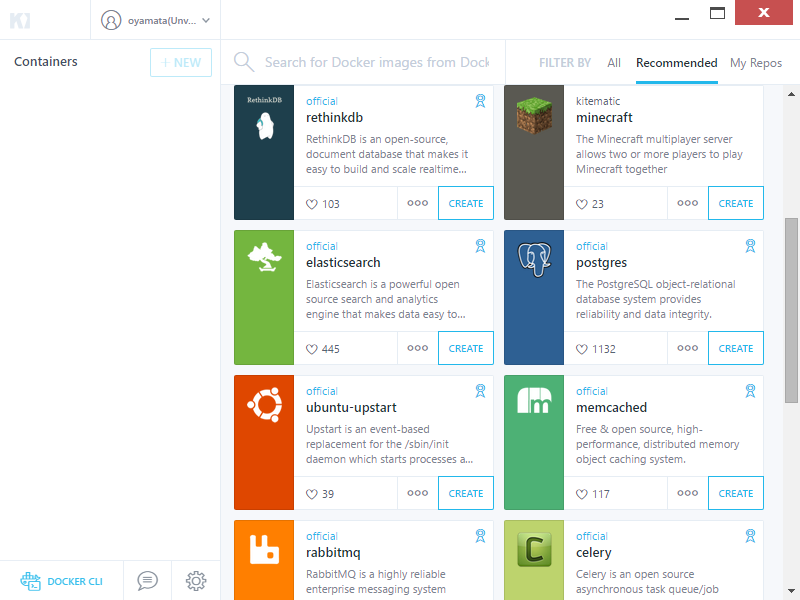800x600 pixels.
Task: Click the official badge ribbon on memcached
Action: pos(750,390)
